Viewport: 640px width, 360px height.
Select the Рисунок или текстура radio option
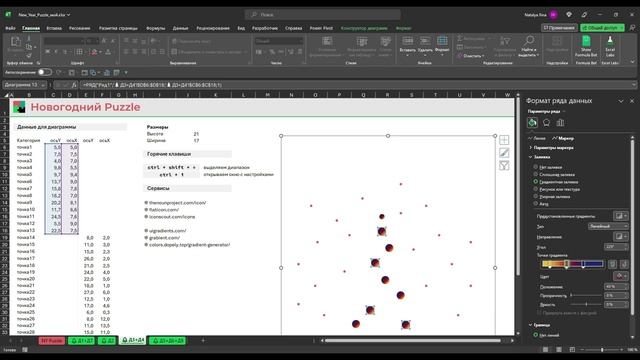tap(536, 189)
